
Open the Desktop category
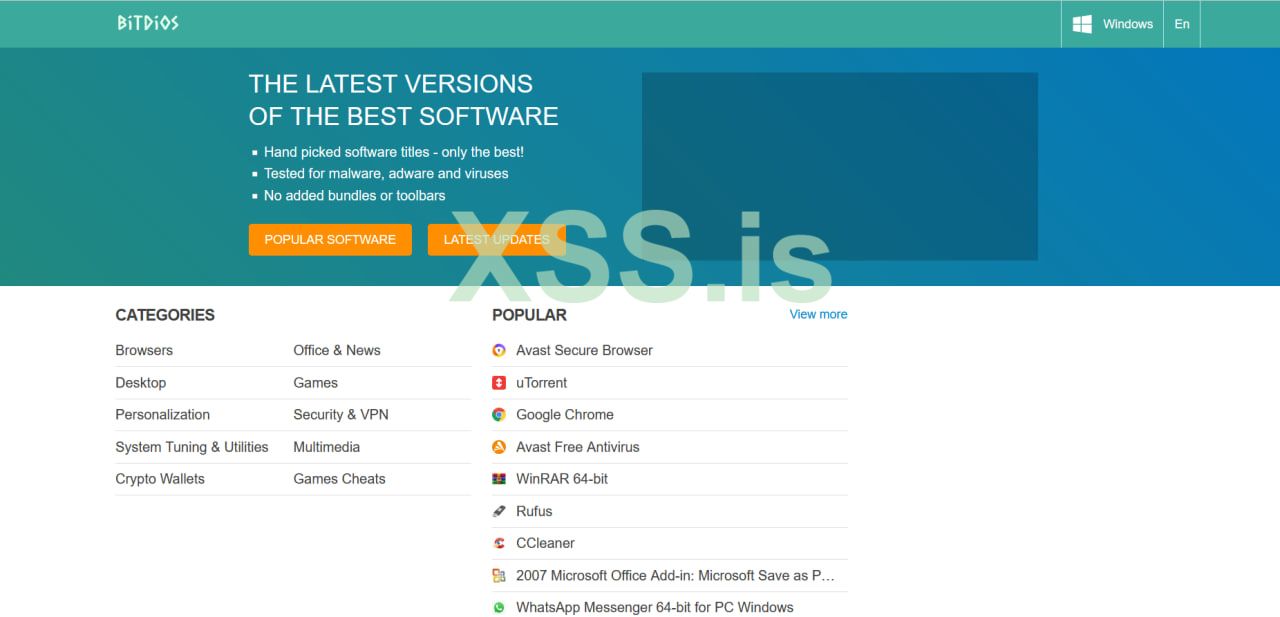[x=141, y=382]
